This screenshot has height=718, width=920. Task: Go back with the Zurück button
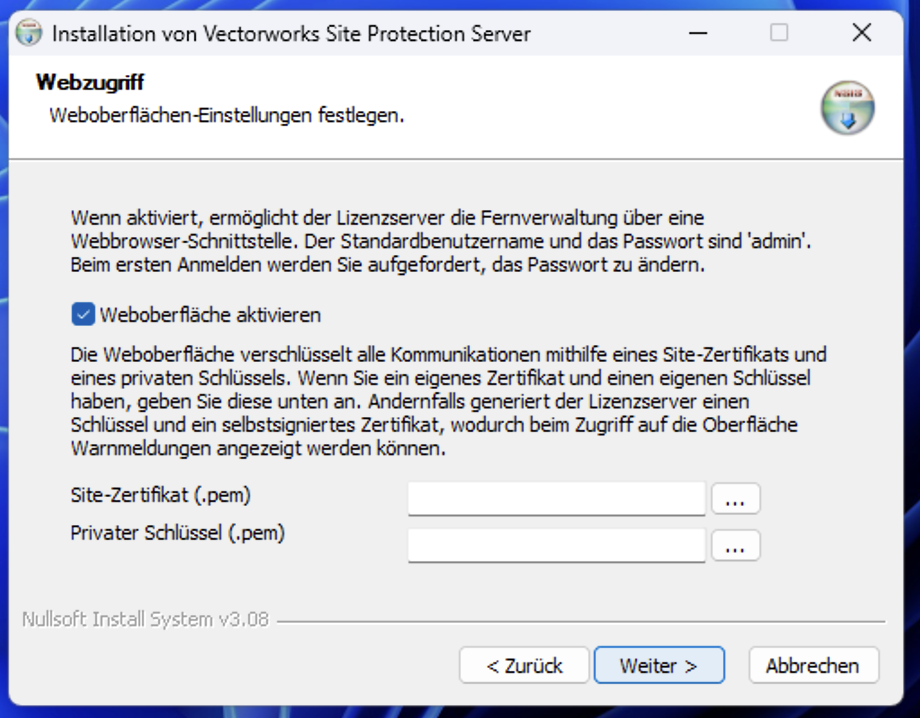coord(524,665)
